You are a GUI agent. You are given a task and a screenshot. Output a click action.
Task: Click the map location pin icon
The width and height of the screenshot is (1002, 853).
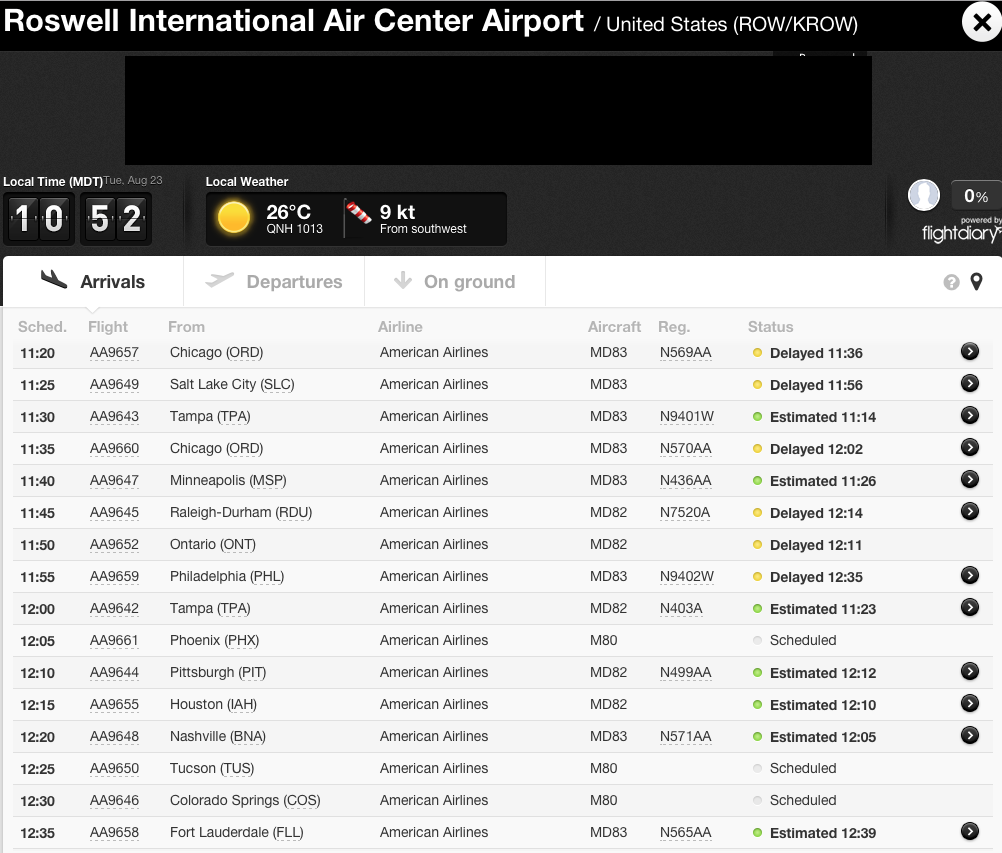point(976,282)
